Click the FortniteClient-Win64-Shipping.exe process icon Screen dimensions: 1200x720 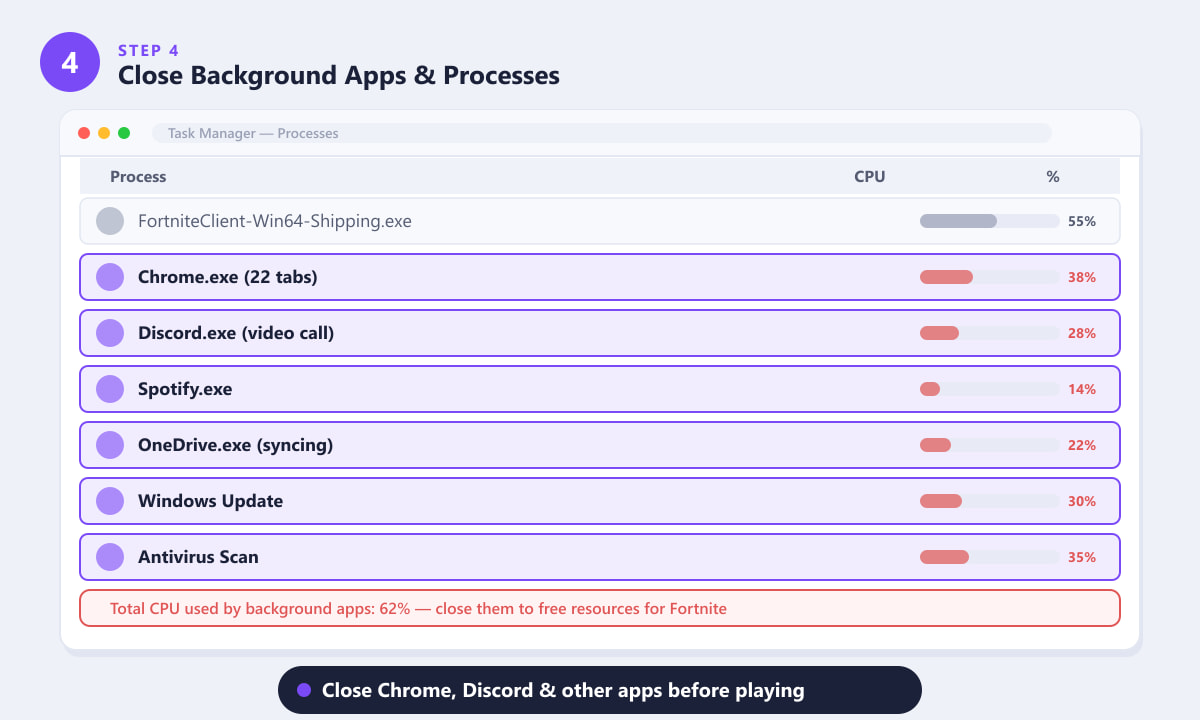(110, 221)
